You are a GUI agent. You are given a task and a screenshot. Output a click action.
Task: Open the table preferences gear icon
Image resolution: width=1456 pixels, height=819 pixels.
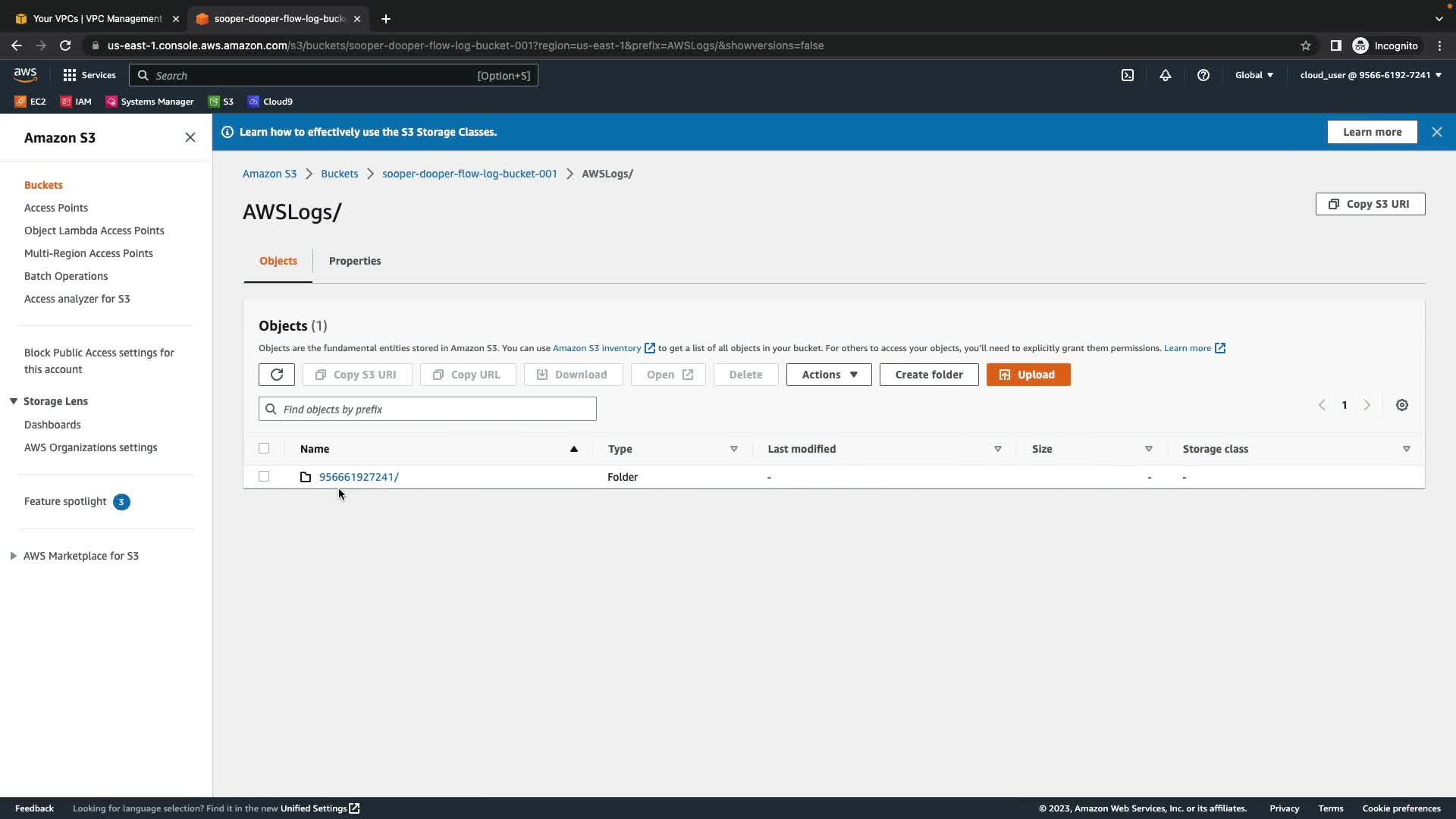coord(1401,405)
